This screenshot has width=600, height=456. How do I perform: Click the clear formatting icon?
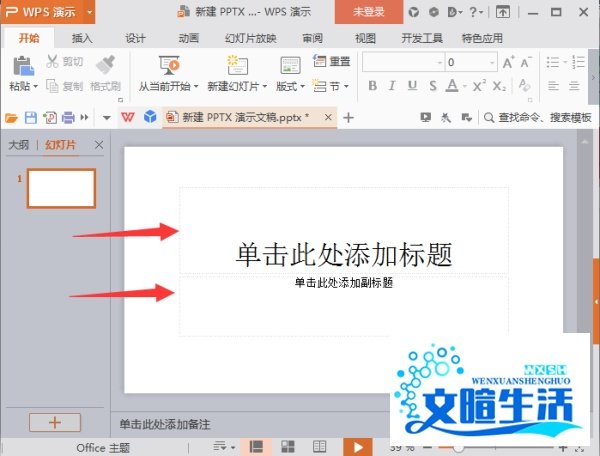pyautogui.click(x=524, y=85)
